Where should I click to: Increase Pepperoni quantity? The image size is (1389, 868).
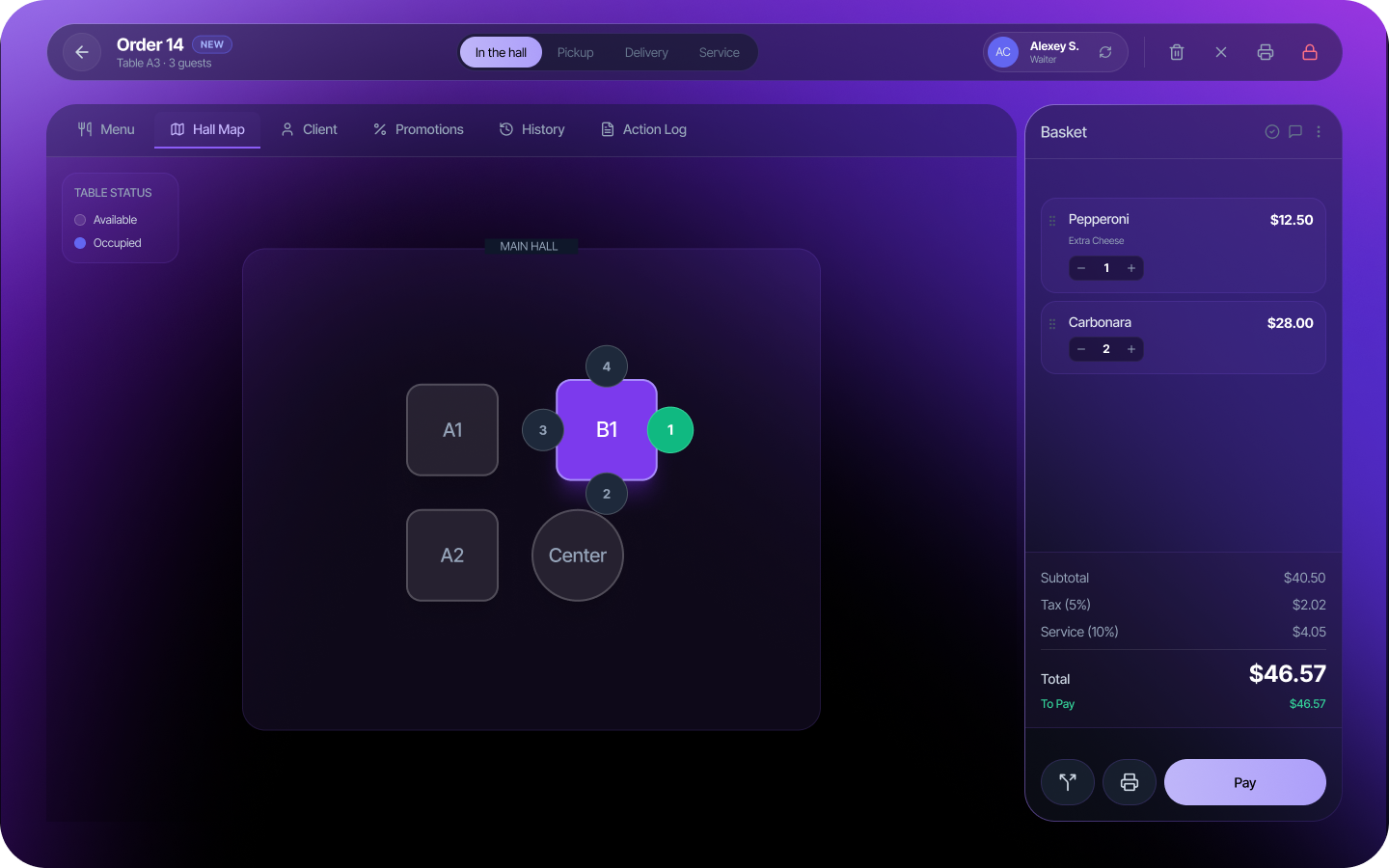(1131, 268)
